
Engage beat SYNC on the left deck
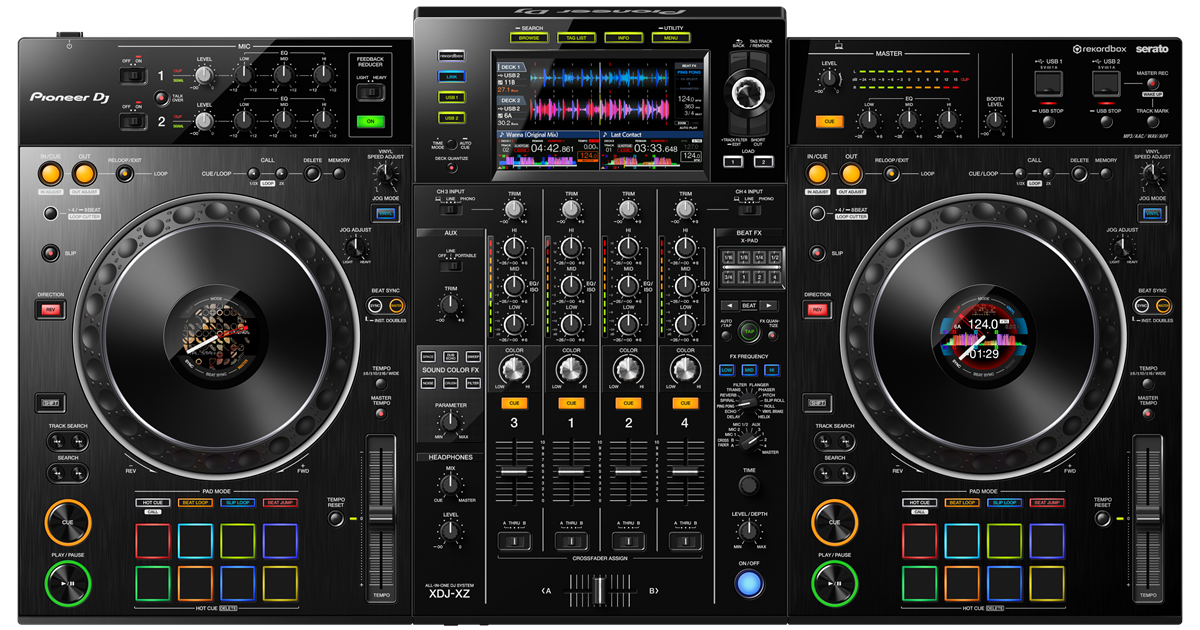(375, 305)
